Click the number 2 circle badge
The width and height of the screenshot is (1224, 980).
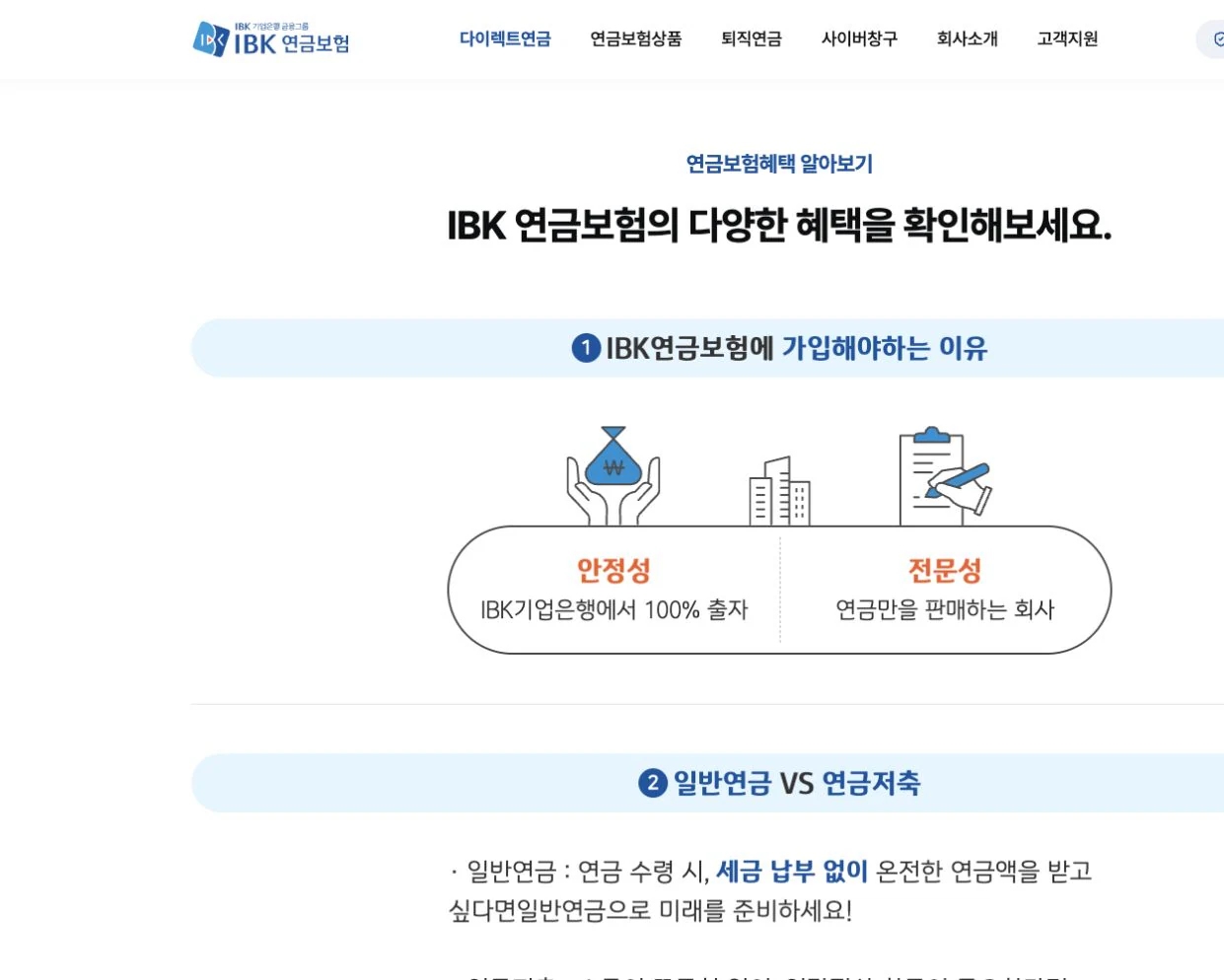coord(653,784)
